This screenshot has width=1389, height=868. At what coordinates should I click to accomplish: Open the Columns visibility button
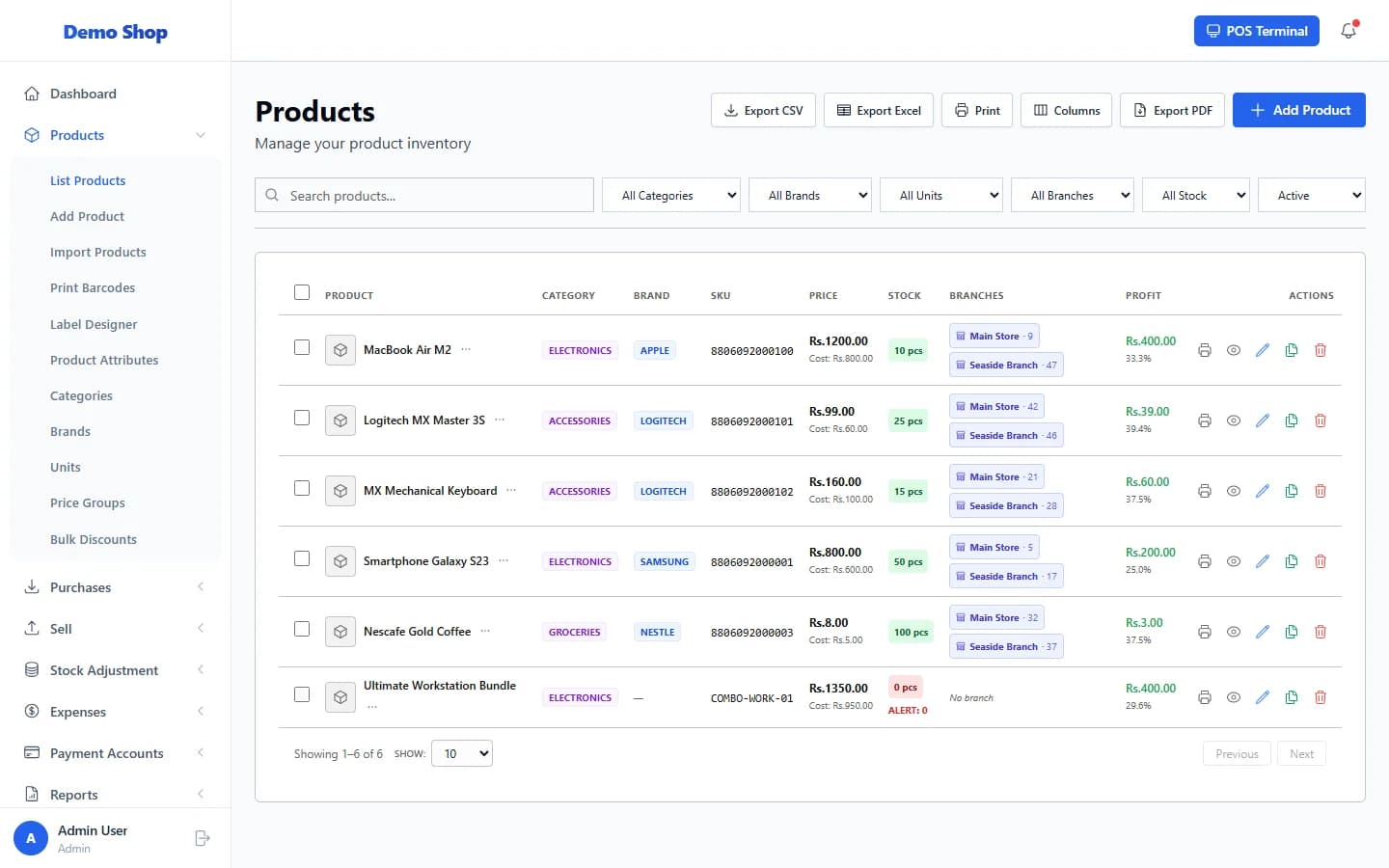[x=1067, y=110]
